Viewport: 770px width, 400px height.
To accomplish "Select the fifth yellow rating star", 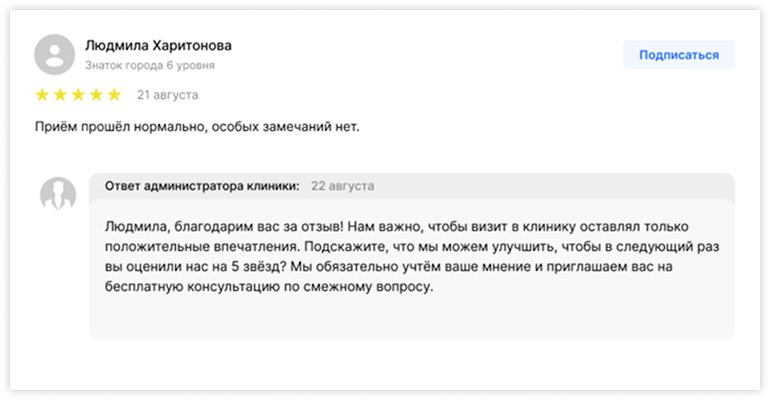I will (x=114, y=95).
